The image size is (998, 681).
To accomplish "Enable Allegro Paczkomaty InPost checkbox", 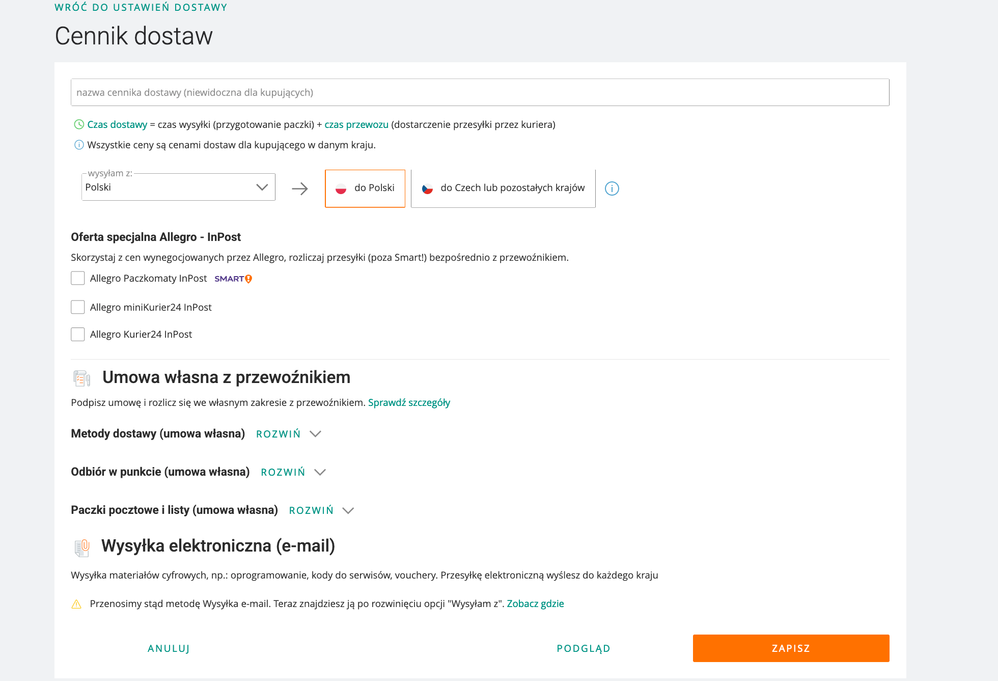I will pyautogui.click(x=78, y=278).
